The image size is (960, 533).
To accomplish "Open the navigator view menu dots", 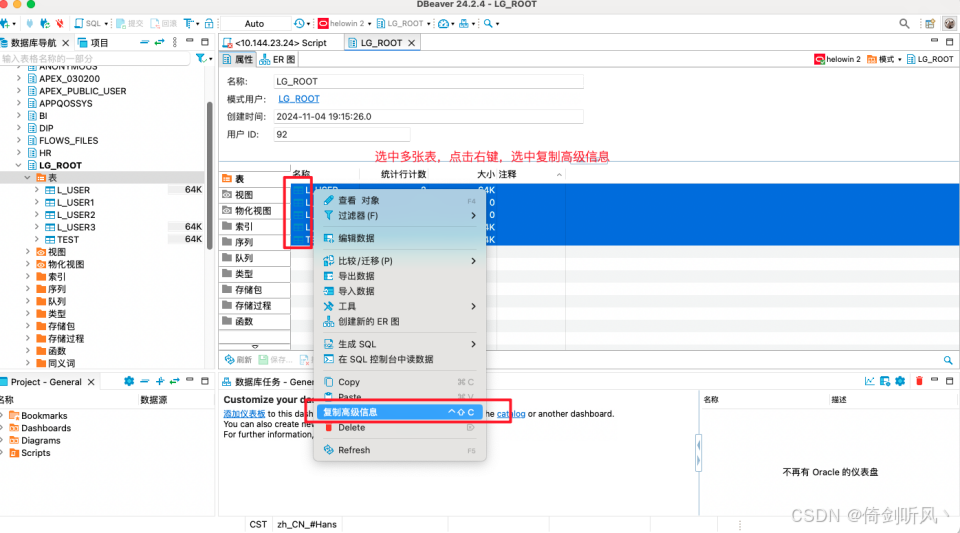I will (x=174, y=42).
